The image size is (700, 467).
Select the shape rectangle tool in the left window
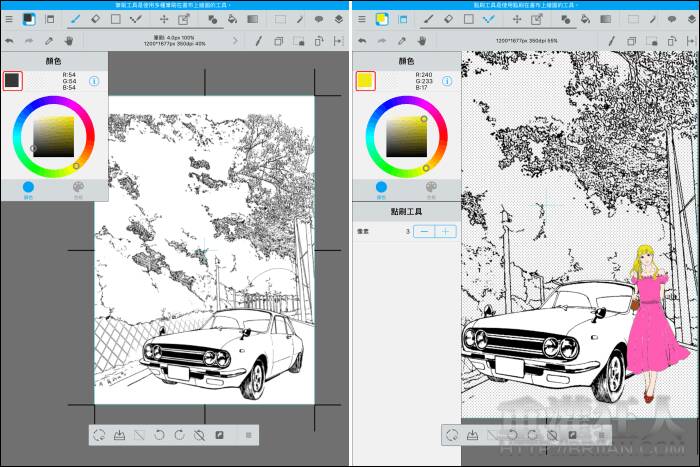116,19
